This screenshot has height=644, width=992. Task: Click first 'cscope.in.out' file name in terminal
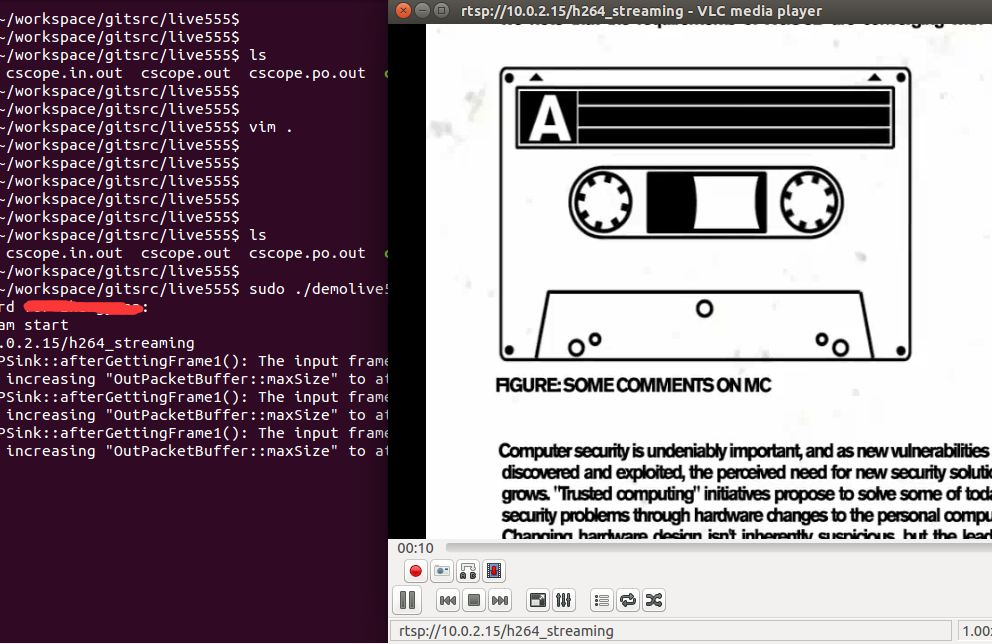(64, 73)
